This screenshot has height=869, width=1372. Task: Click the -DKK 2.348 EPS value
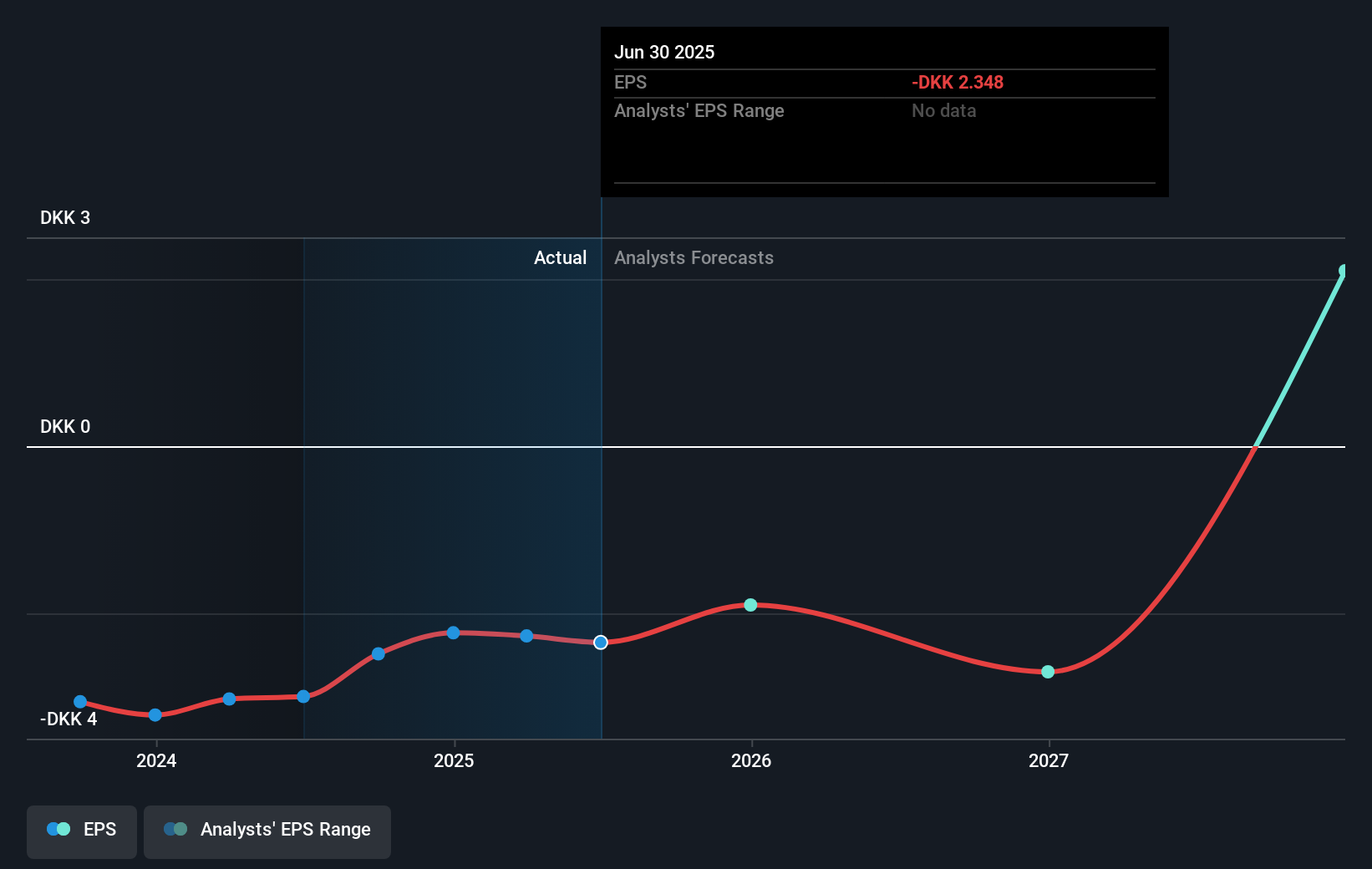click(x=957, y=82)
